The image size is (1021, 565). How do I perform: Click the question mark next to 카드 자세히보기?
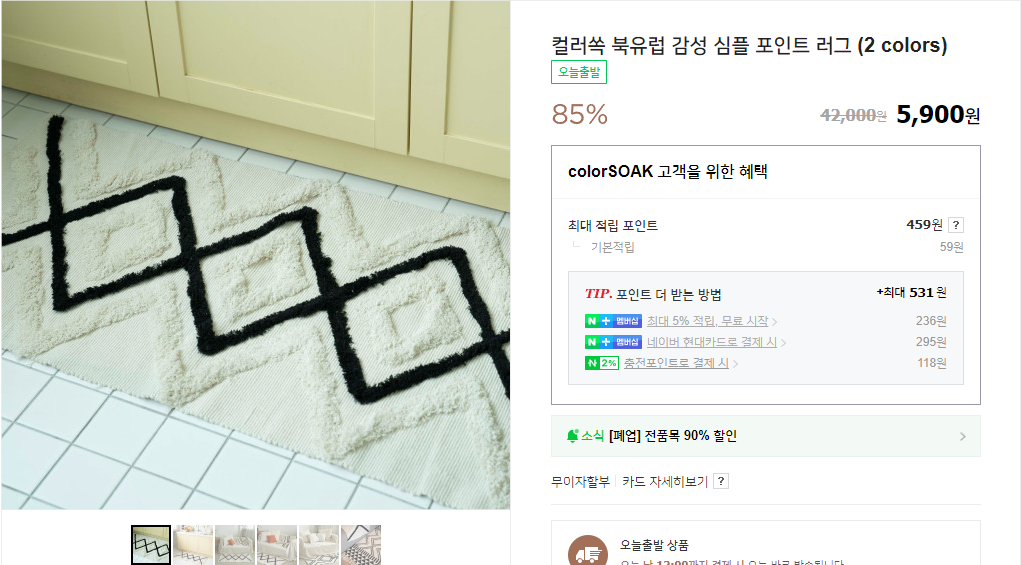pos(721,482)
